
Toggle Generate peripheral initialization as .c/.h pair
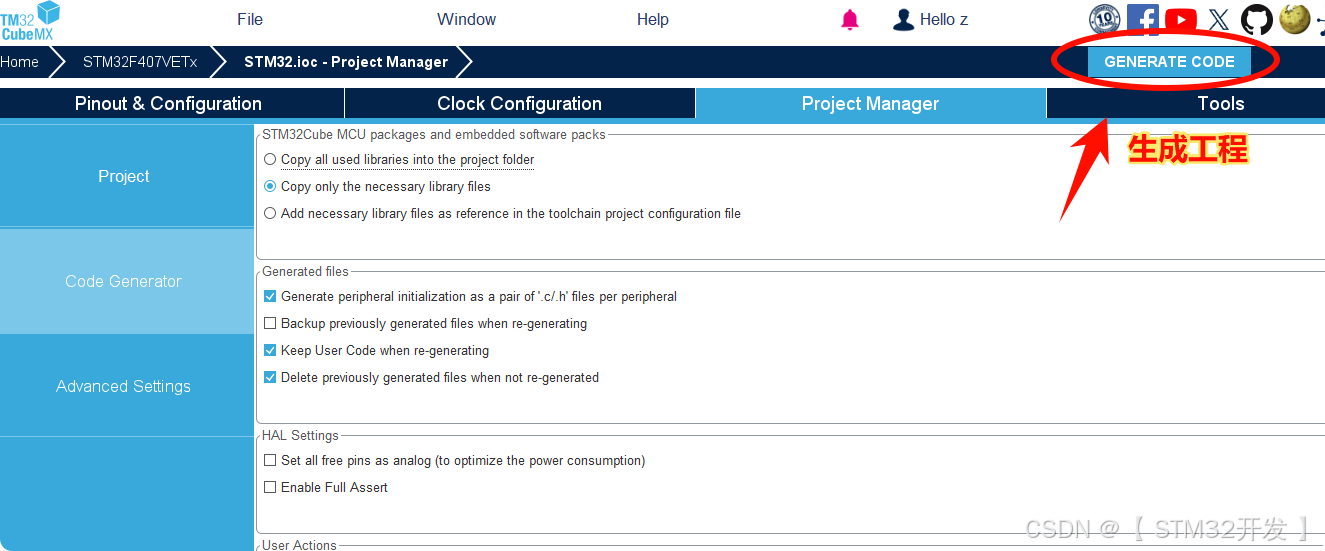[270, 296]
